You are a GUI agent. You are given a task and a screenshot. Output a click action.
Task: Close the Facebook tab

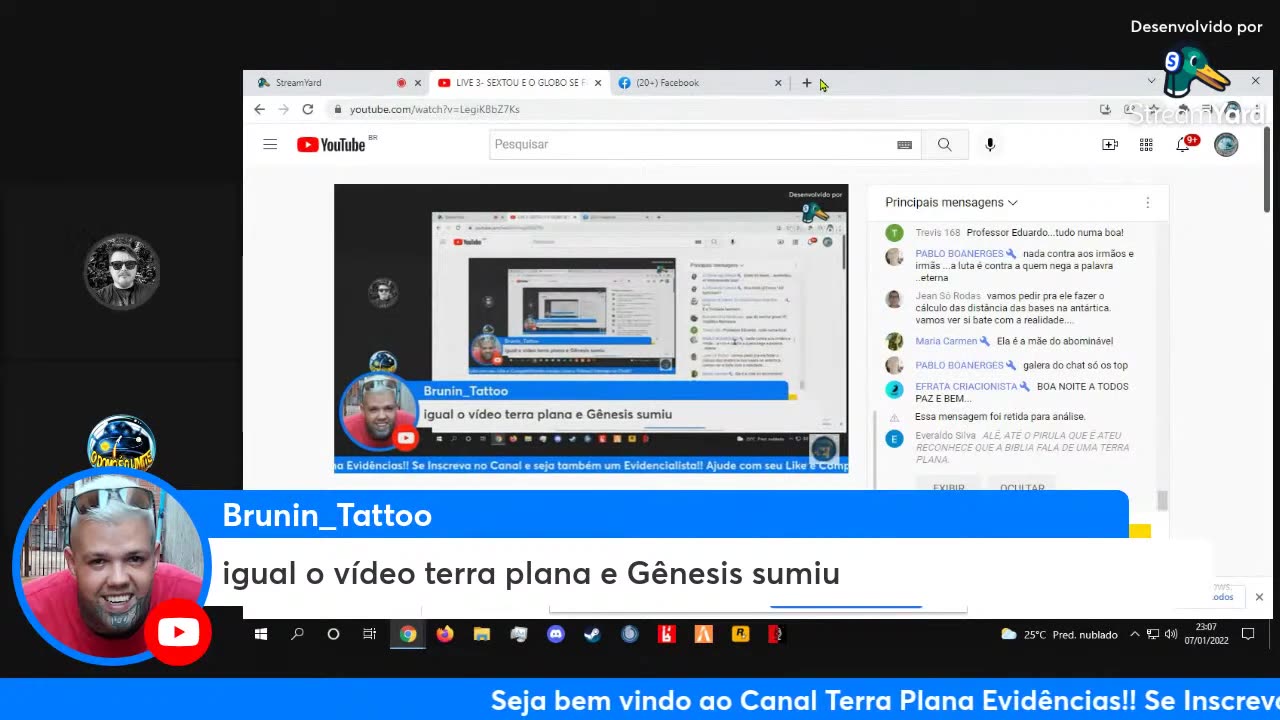[x=778, y=83]
